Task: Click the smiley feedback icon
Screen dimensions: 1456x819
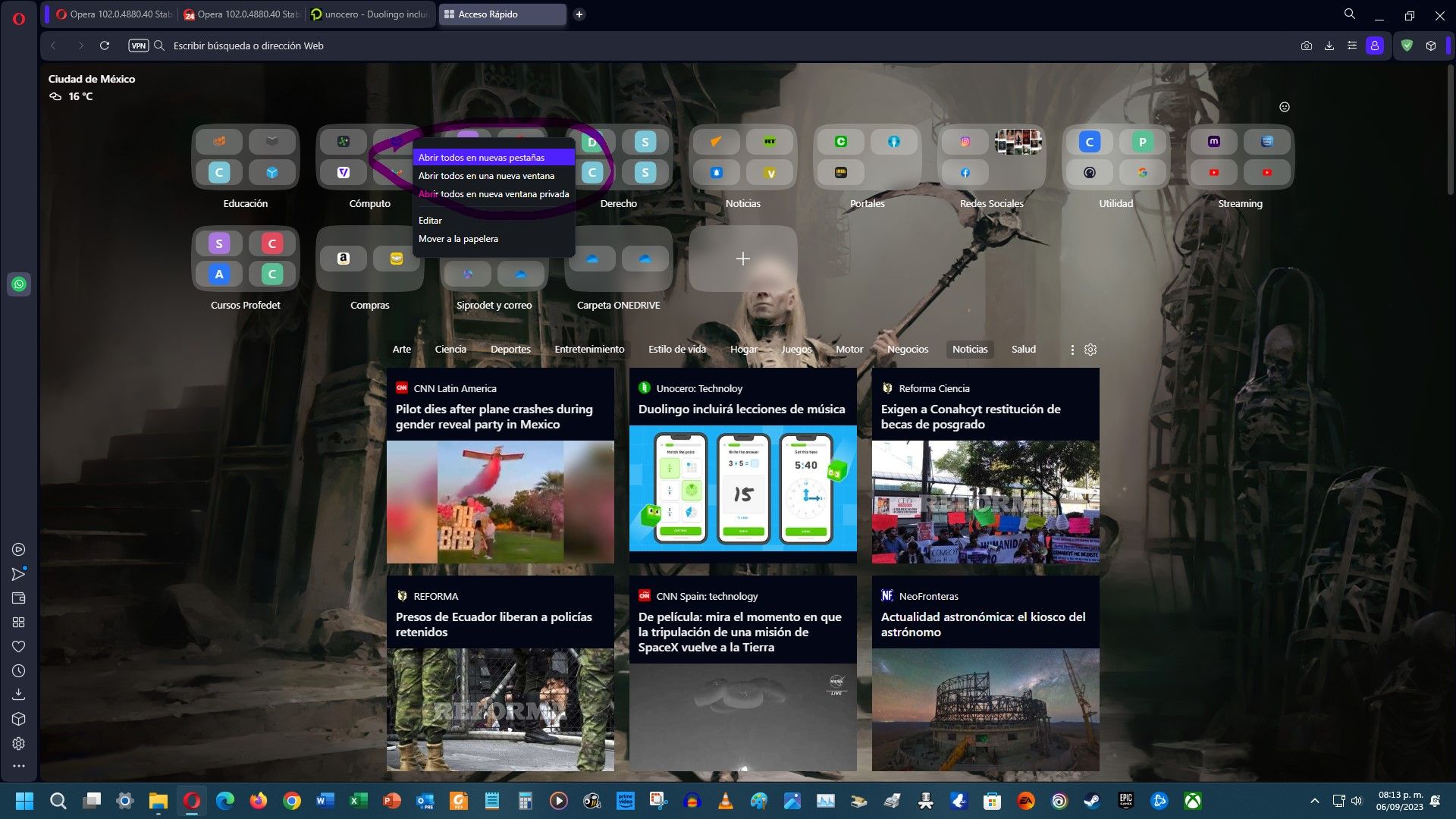Action: pyautogui.click(x=1285, y=107)
